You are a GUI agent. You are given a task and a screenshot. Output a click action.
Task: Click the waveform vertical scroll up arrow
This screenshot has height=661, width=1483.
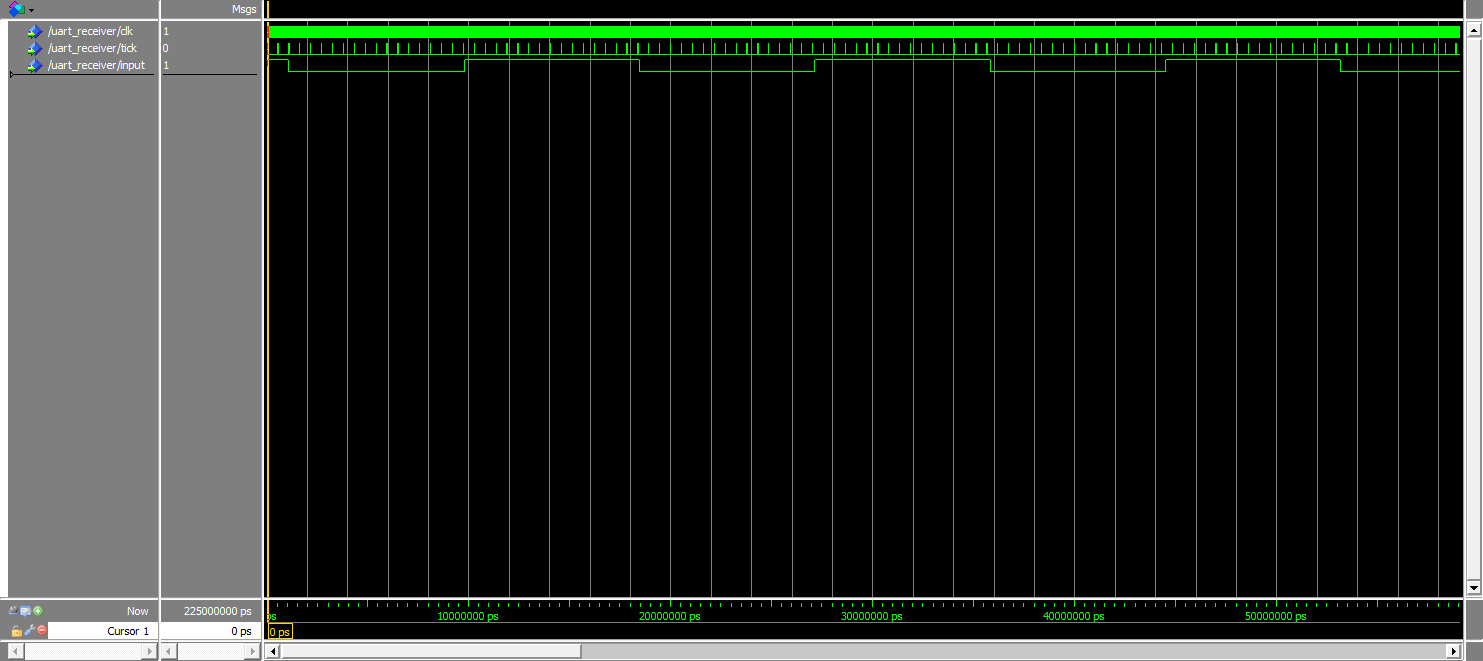click(1473, 31)
